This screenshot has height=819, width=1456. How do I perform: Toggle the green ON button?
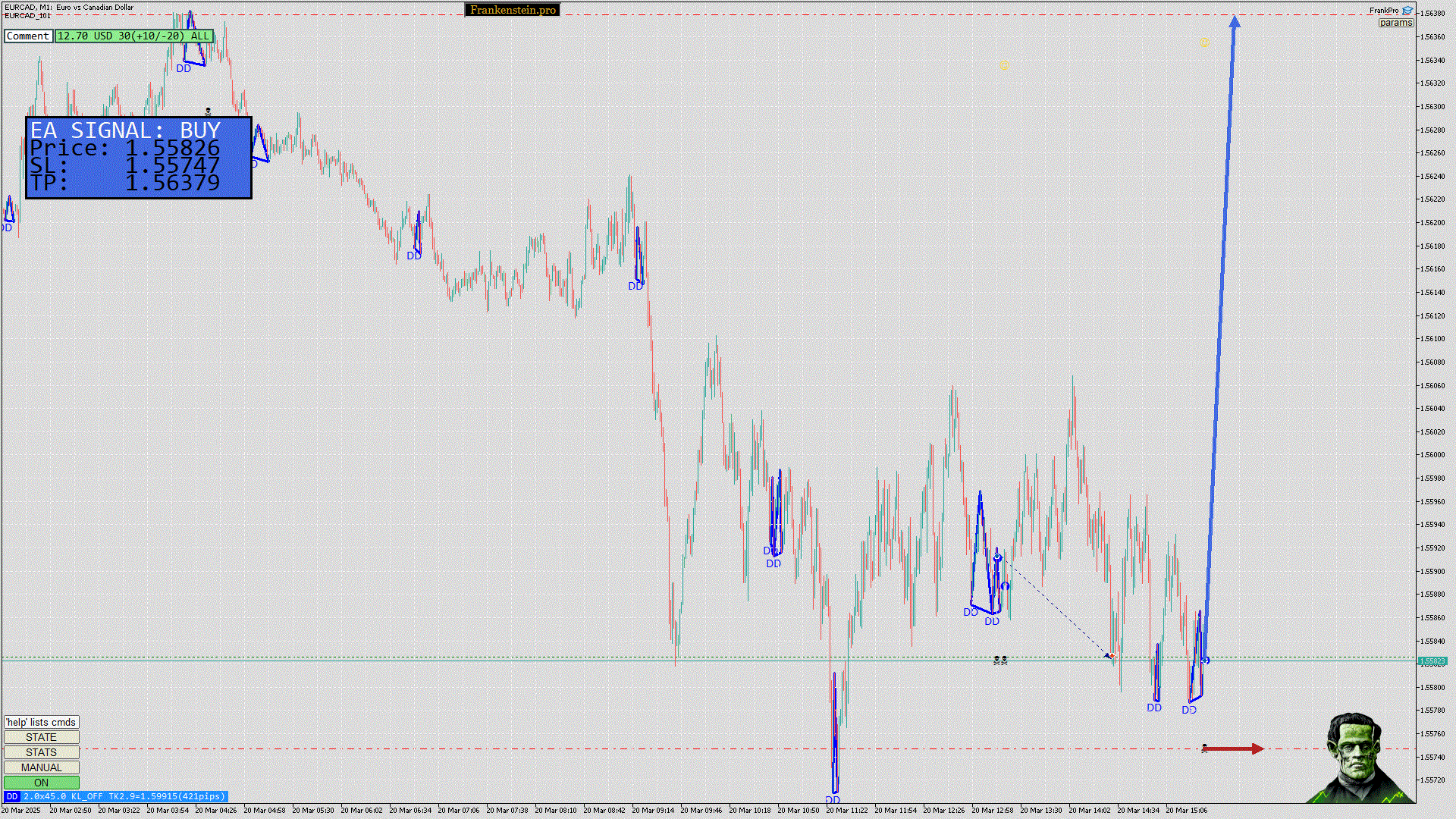41,783
